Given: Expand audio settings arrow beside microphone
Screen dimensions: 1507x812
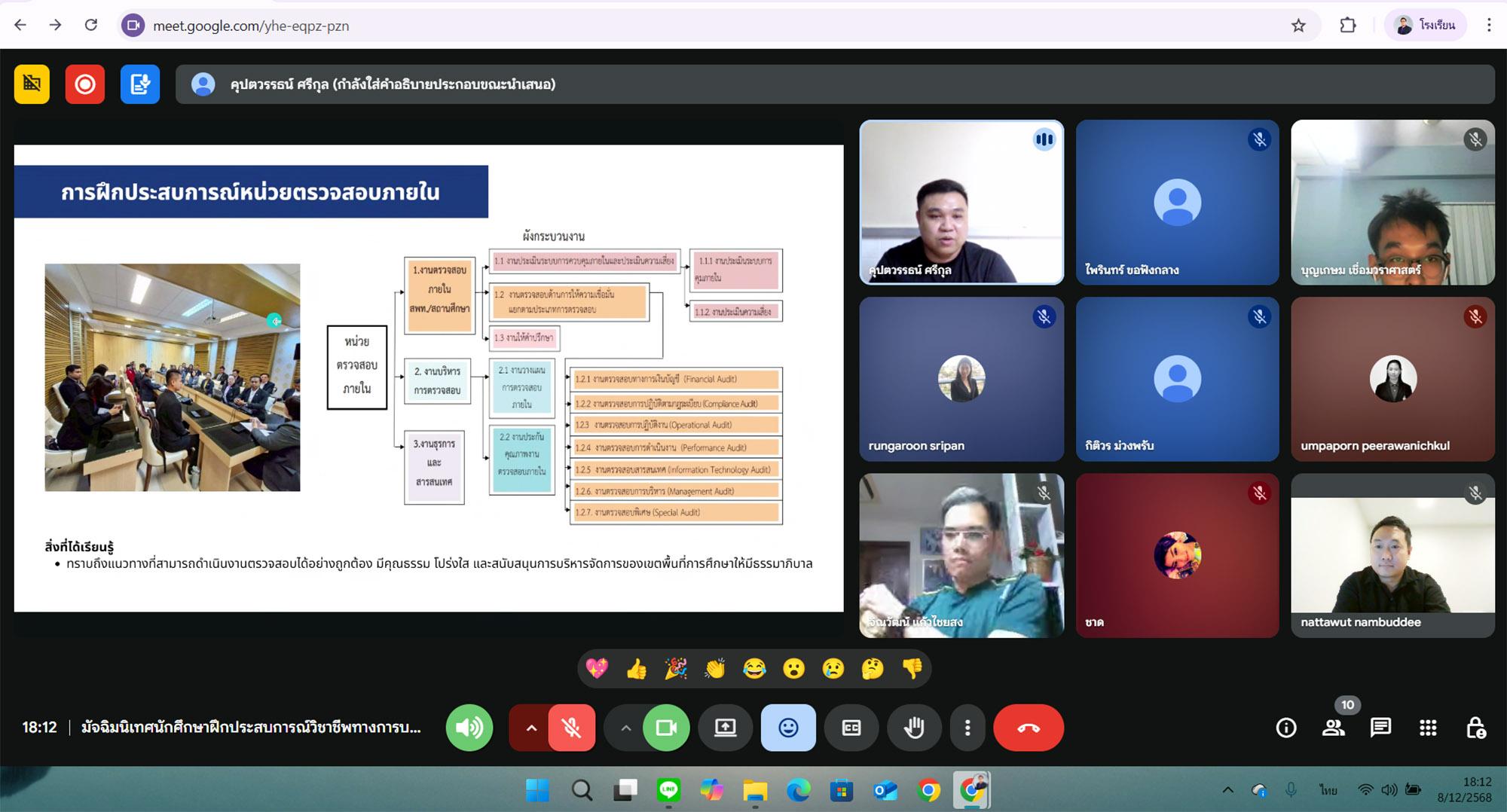Looking at the screenshot, I should (531, 728).
